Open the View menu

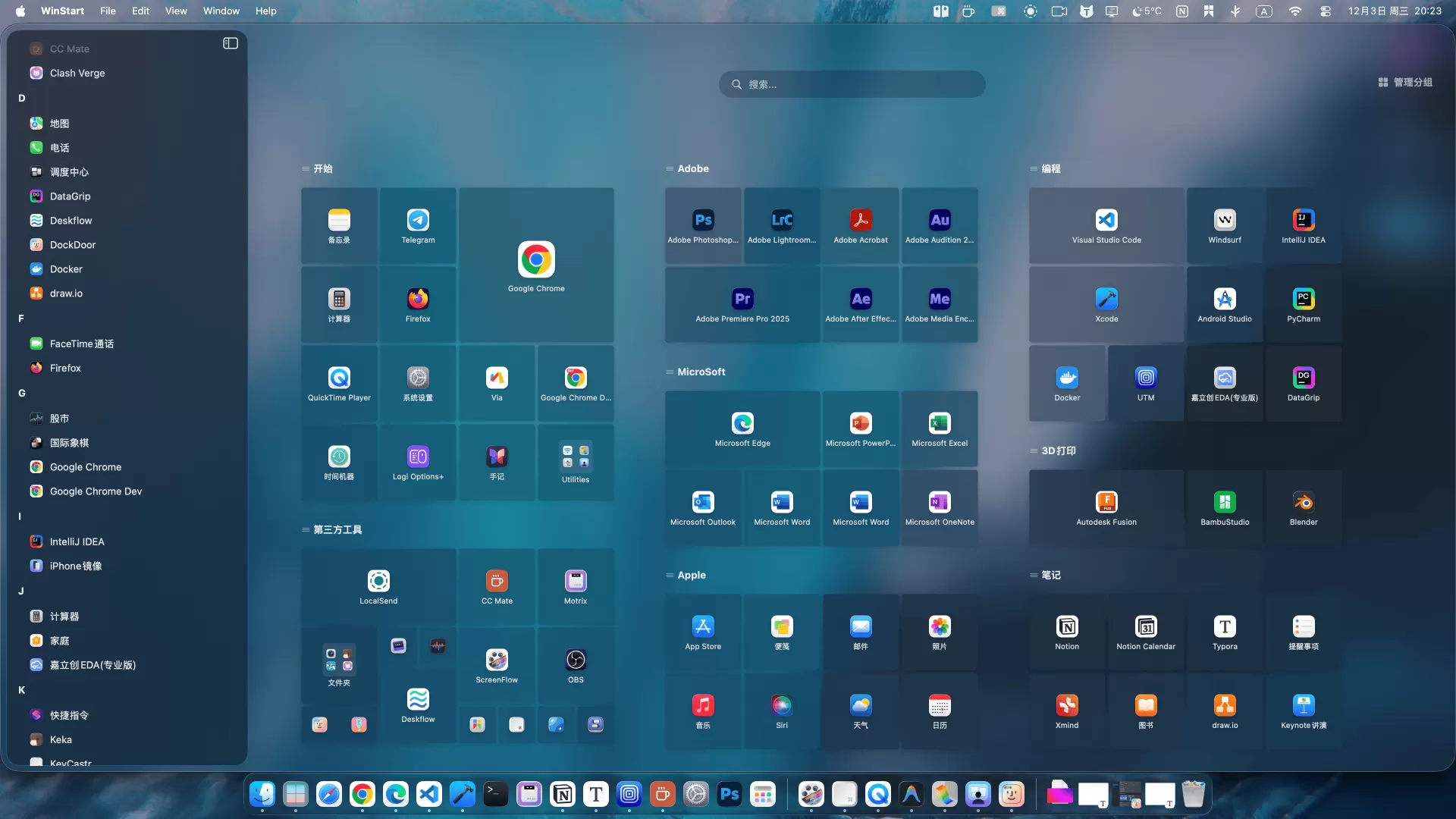[x=176, y=11]
